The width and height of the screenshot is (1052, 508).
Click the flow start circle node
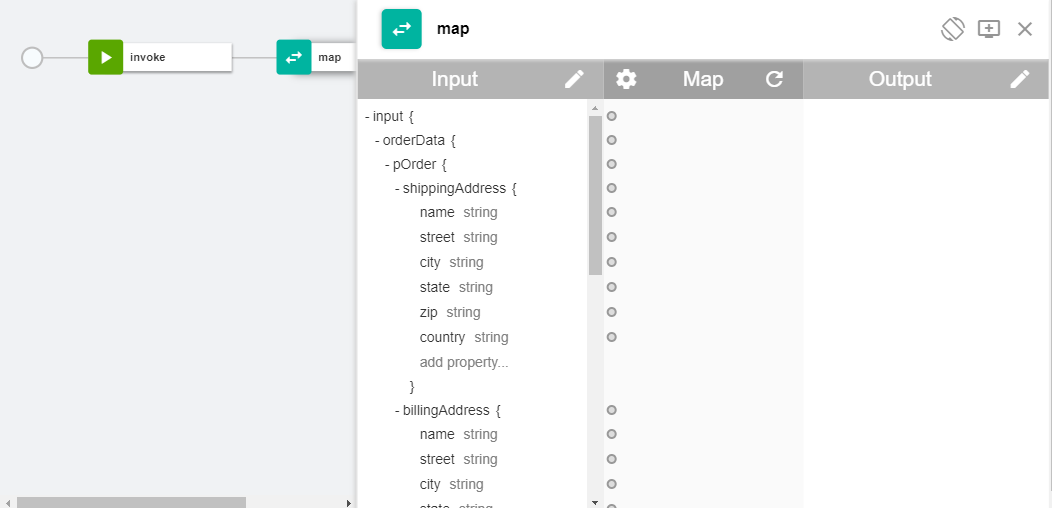32,57
